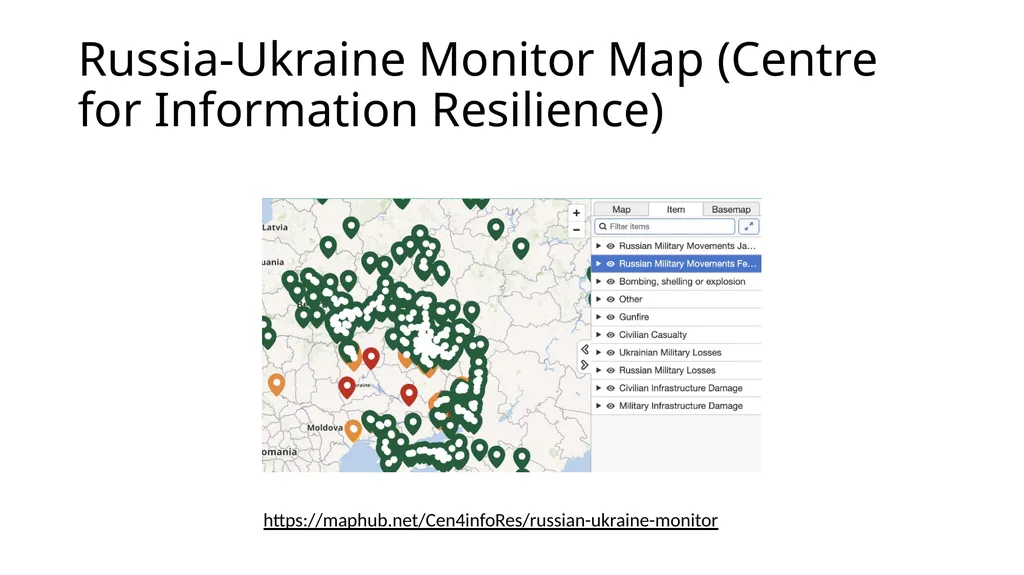The width and height of the screenshot is (1024, 575).
Task: Switch to the Map tab
Action: click(621, 209)
